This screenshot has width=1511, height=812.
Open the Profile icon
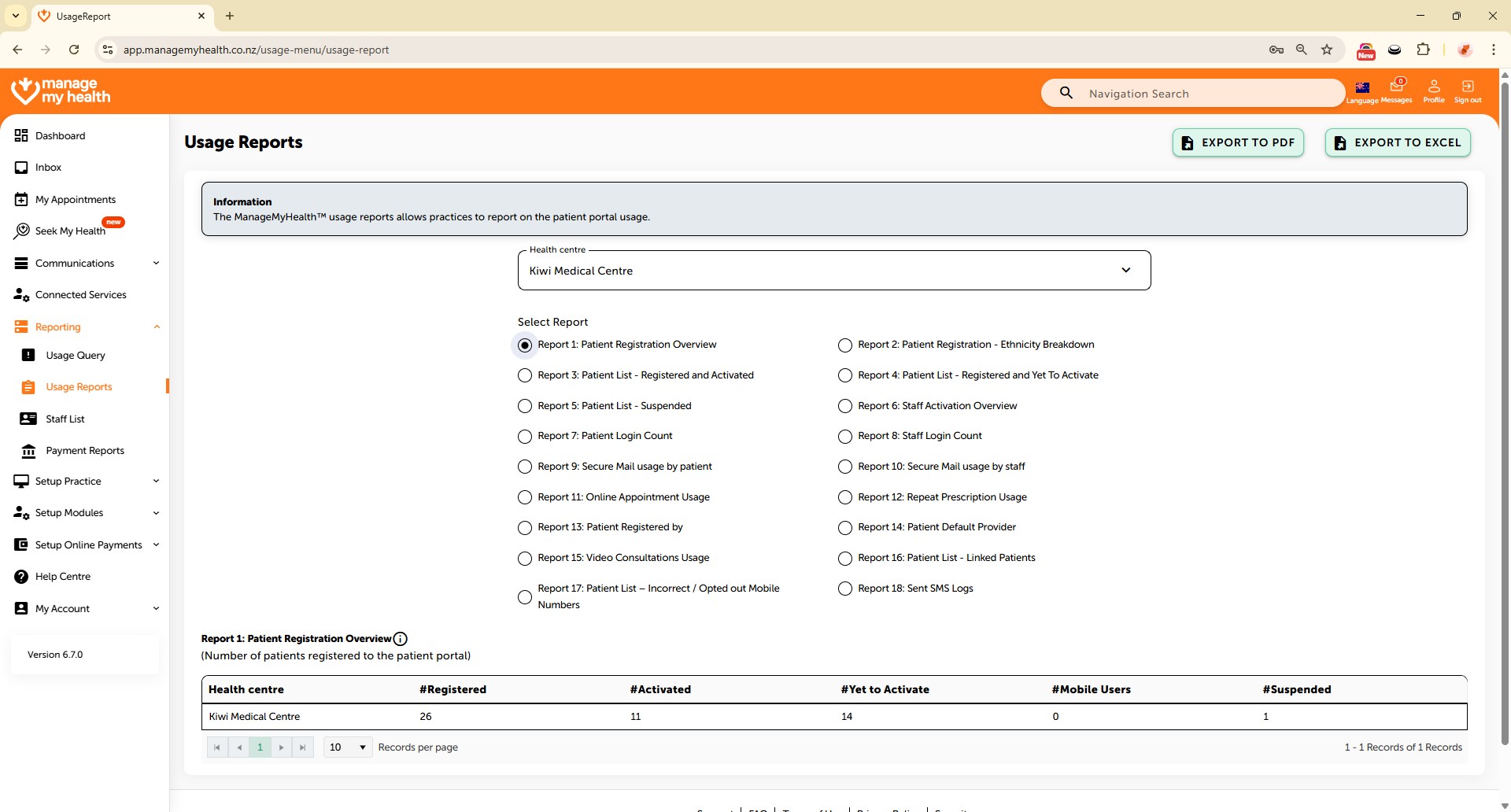(x=1433, y=87)
